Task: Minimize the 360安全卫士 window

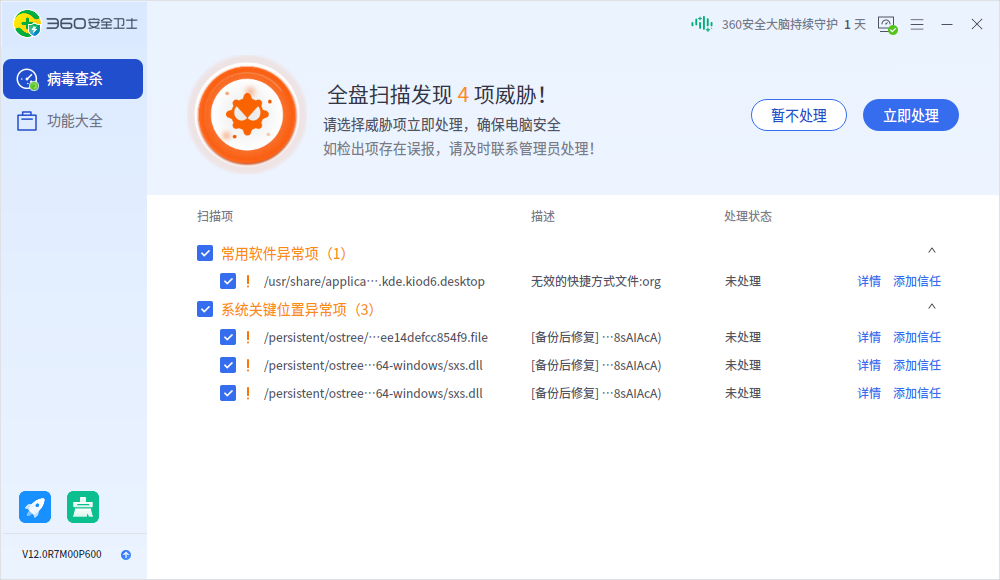Action: click(x=947, y=24)
